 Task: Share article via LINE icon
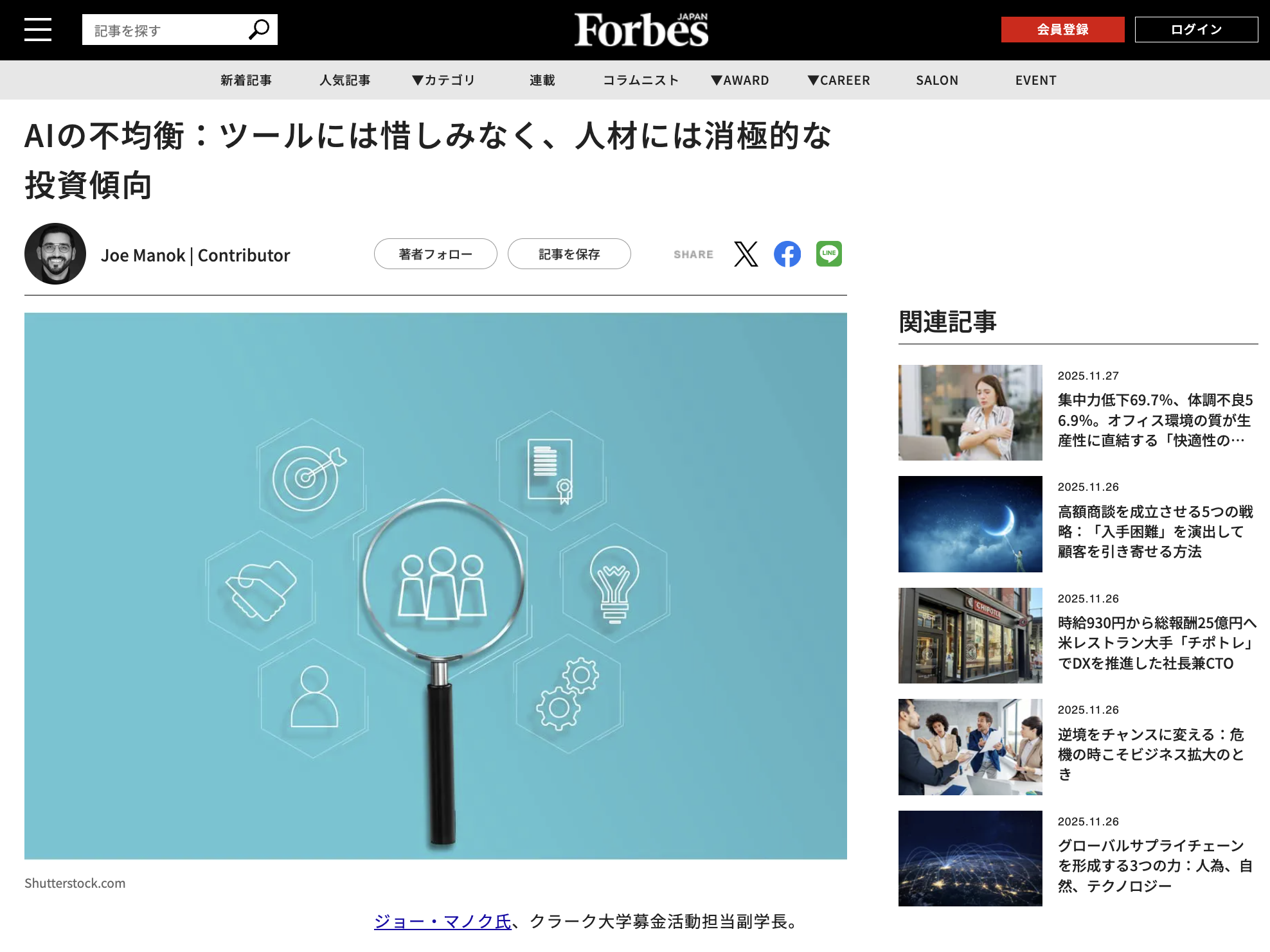828,254
